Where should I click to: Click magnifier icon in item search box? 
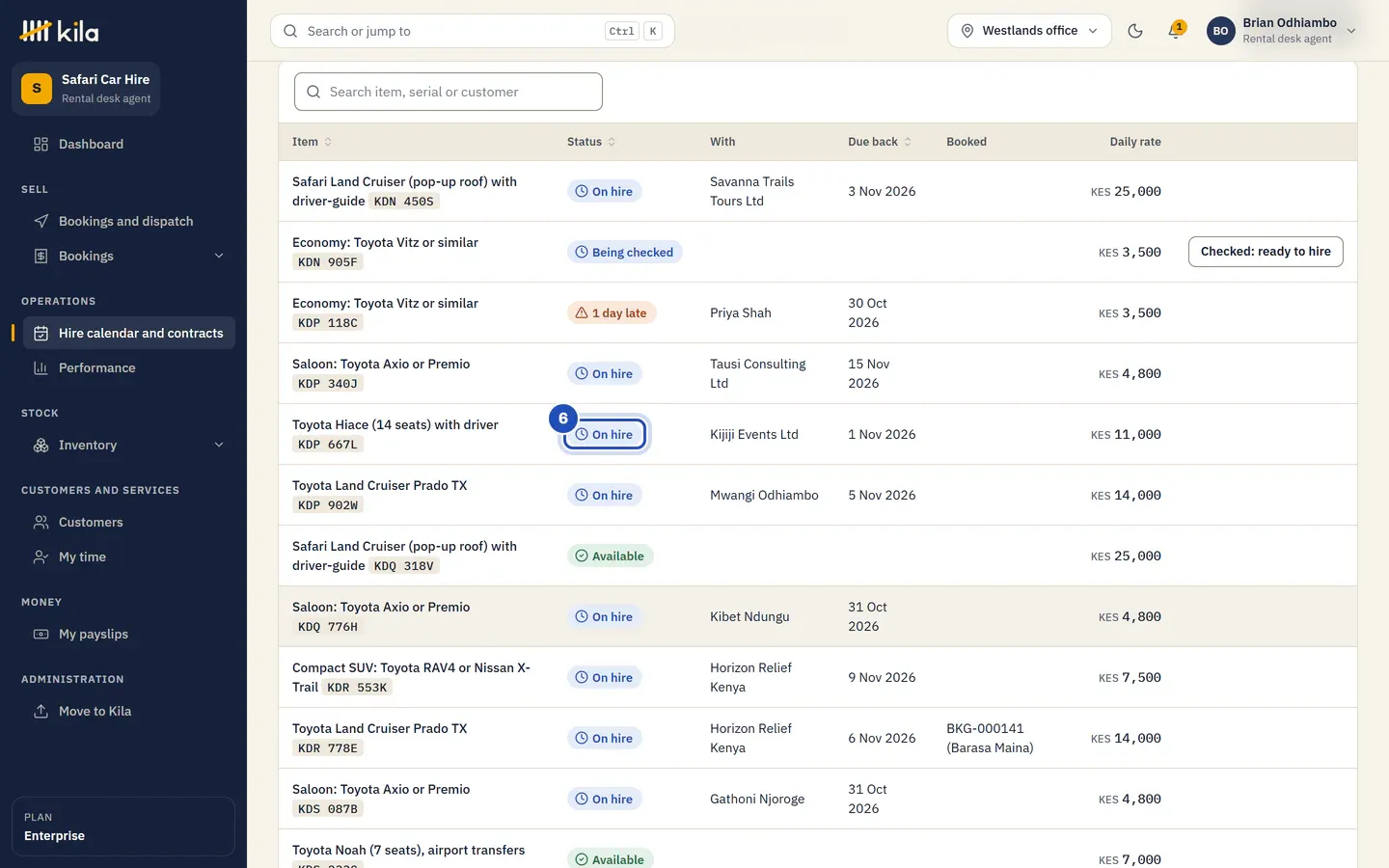(313, 92)
